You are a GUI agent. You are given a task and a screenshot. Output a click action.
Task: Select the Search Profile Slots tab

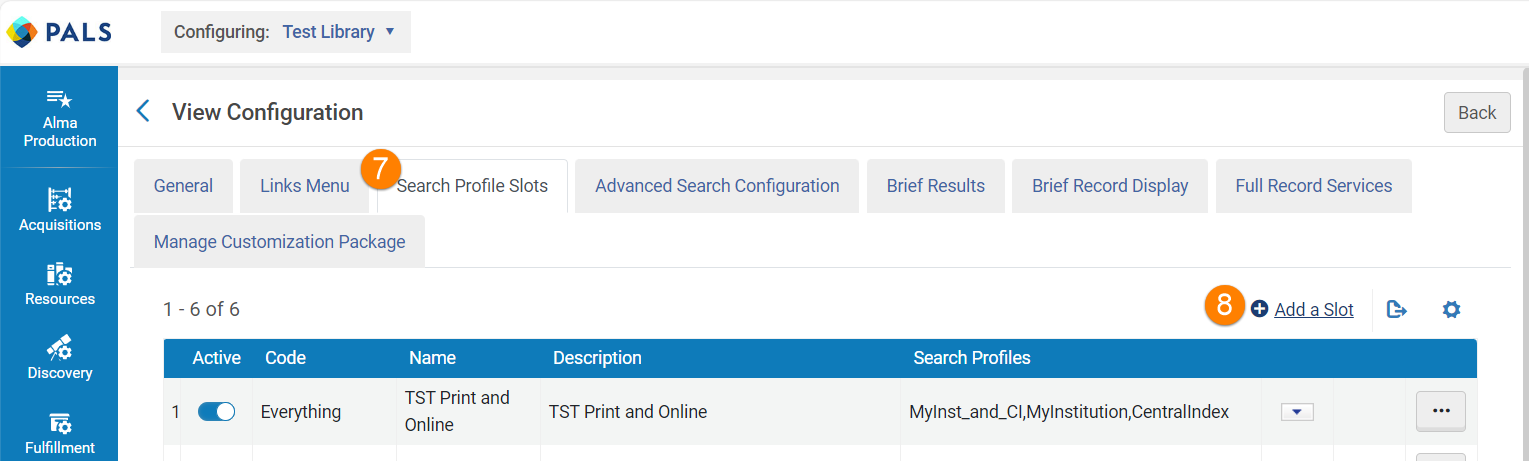[472, 186]
